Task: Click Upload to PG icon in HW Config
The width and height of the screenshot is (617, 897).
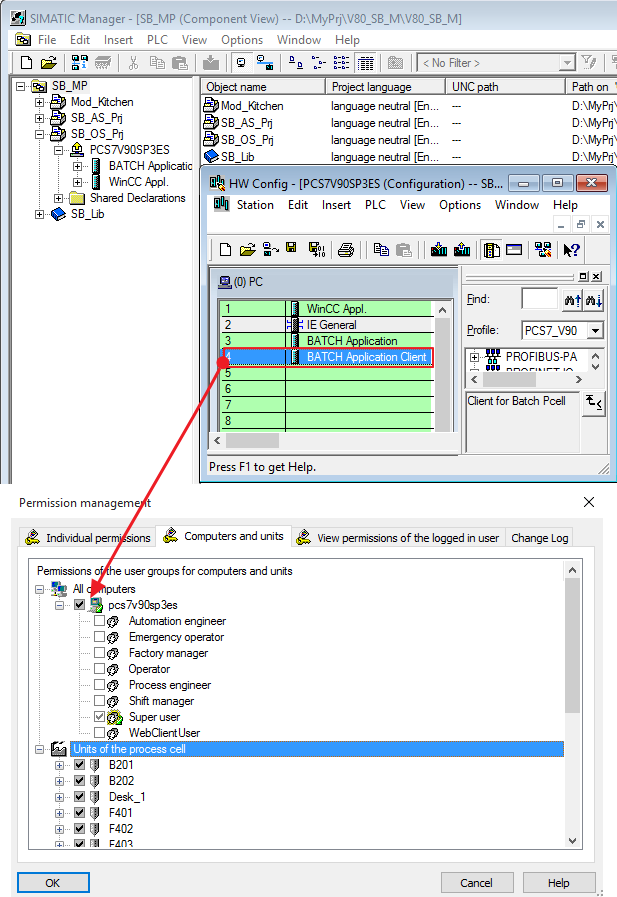Action: click(461, 249)
